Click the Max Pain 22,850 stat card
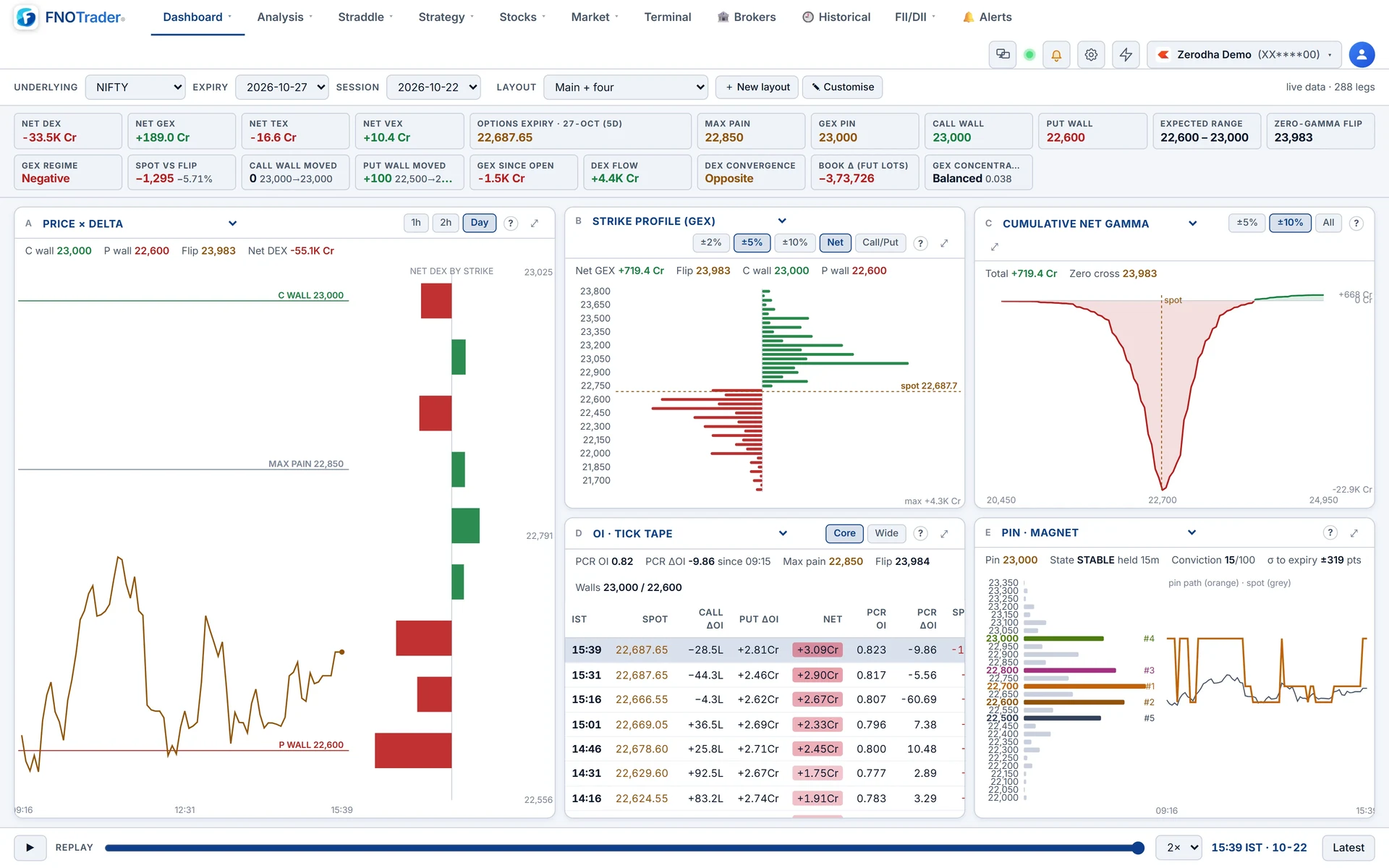Image resolution: width=1389 pixels, height=868 pixels. [750, 131]
